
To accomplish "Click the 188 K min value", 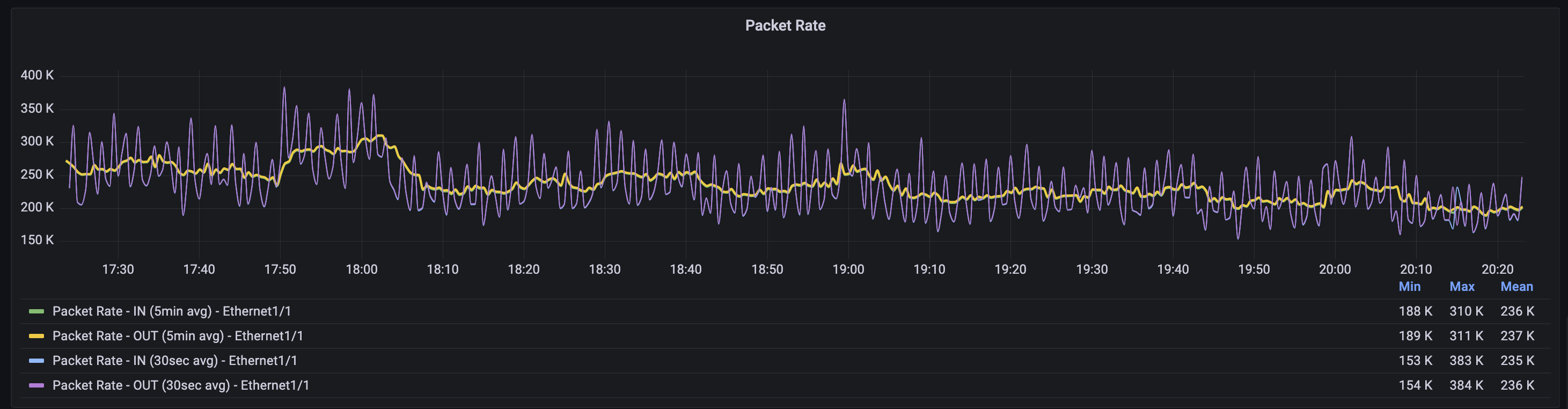I will point(1416,312).
